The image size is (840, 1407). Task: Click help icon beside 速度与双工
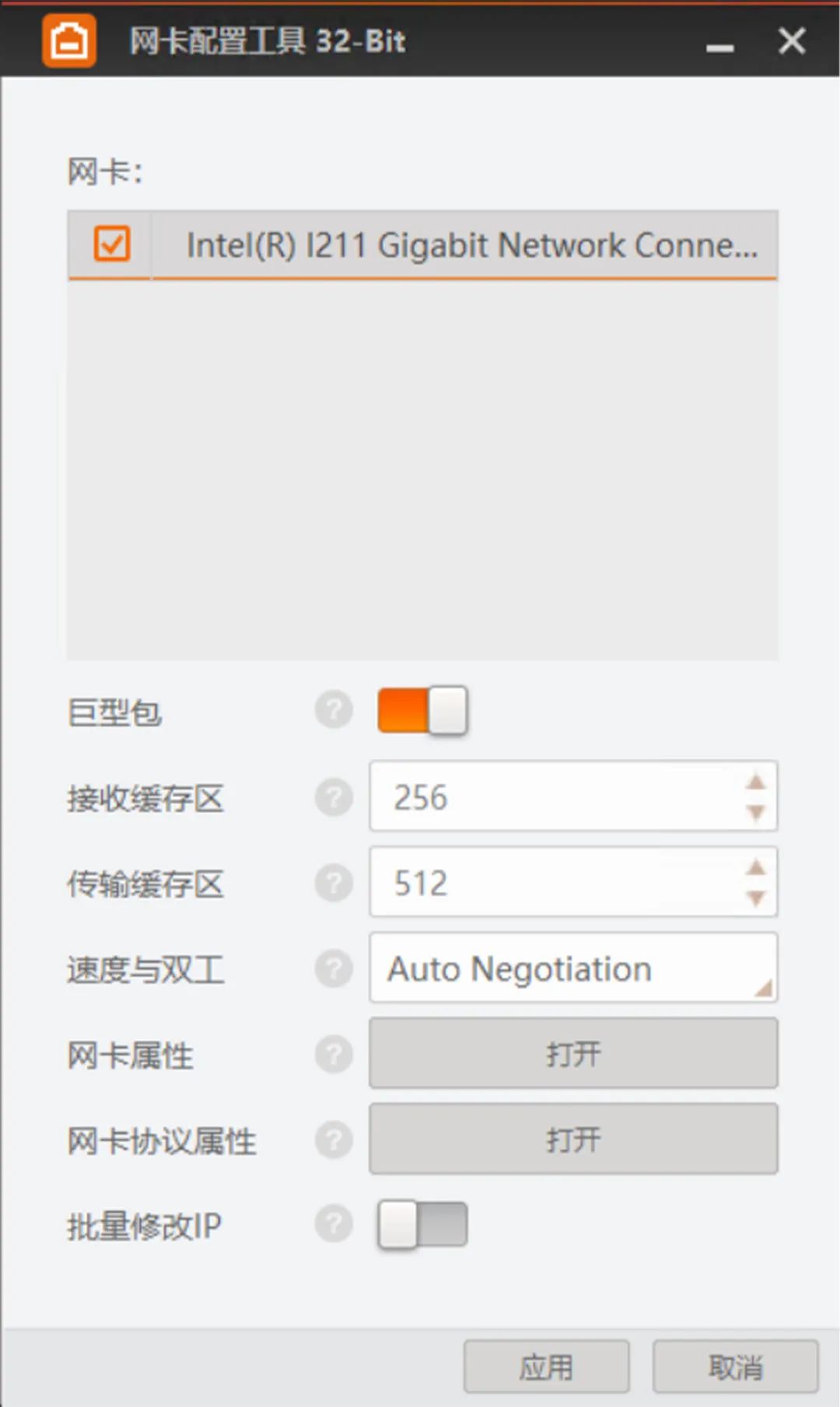tap(334, 969)
